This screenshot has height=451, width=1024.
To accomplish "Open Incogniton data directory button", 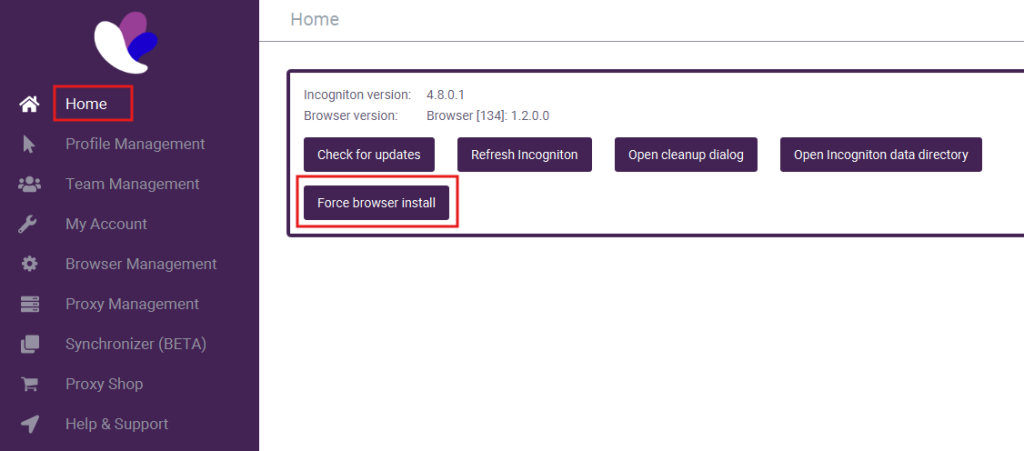I will [x=880, y=155].
